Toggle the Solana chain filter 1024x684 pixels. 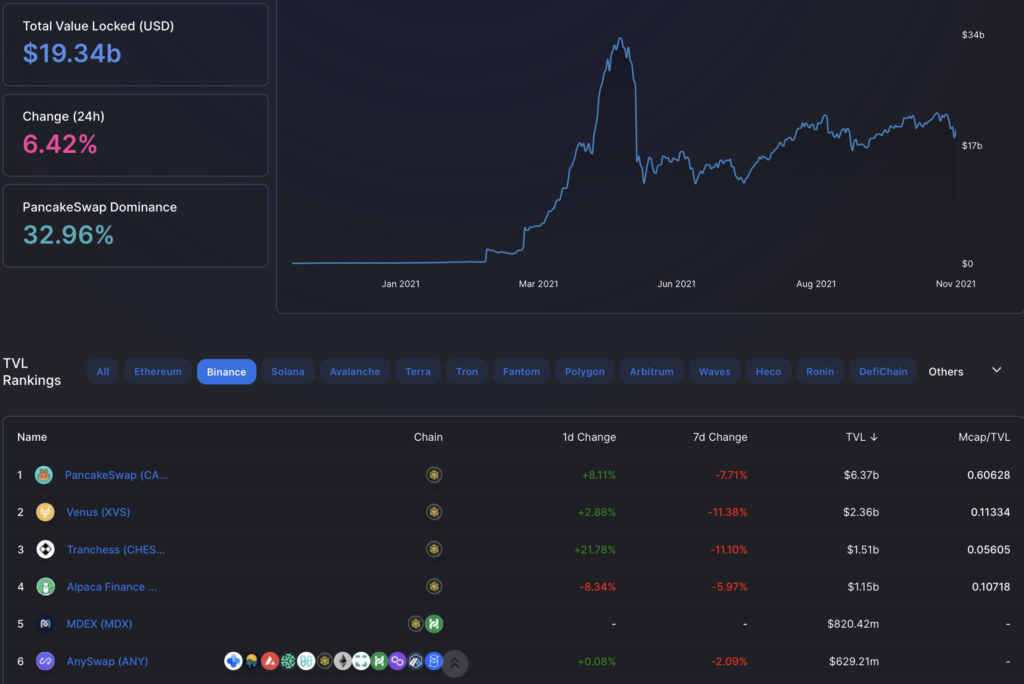pos(287,371)
